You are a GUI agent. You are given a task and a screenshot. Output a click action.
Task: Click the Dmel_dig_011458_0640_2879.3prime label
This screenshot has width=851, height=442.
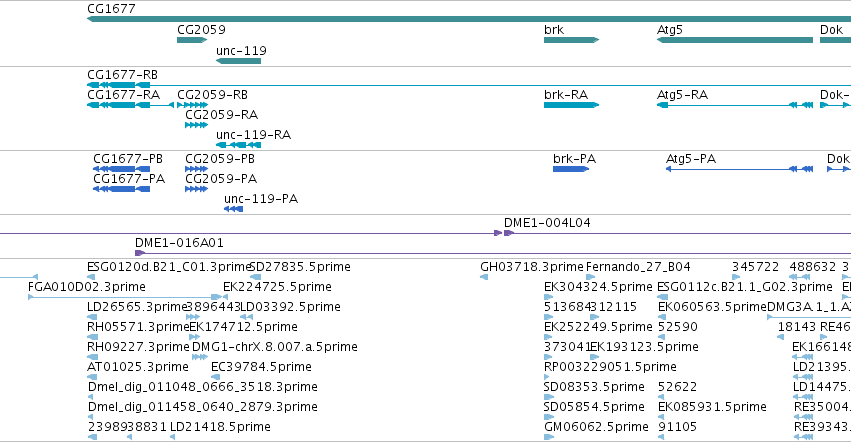pyautogui.click(x=202, y=407)
